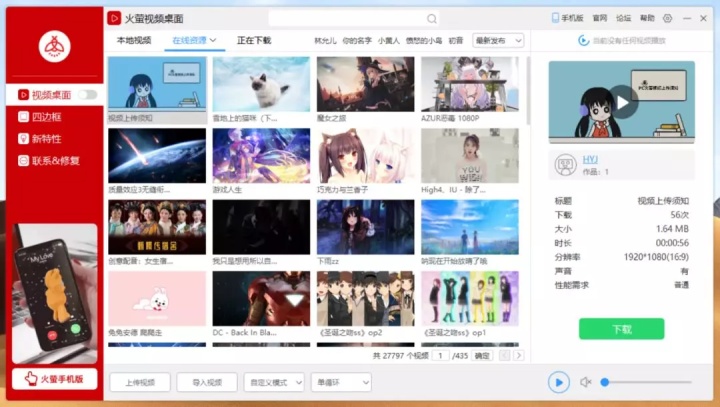This screenshot has width=720, height=407.
Task: Select the AZUR恶毒 1080P thumbnail
Action: (x=470, y=84)
